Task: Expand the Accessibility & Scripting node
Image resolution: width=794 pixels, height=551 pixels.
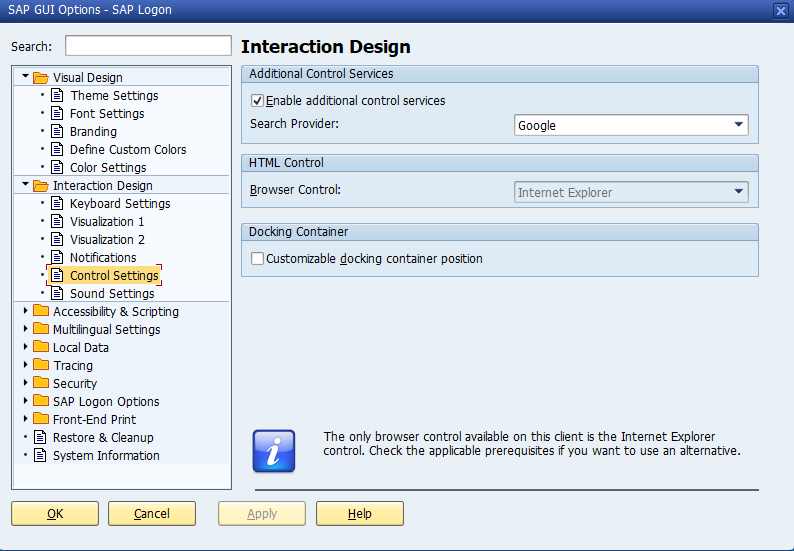Action: (25, 311)
